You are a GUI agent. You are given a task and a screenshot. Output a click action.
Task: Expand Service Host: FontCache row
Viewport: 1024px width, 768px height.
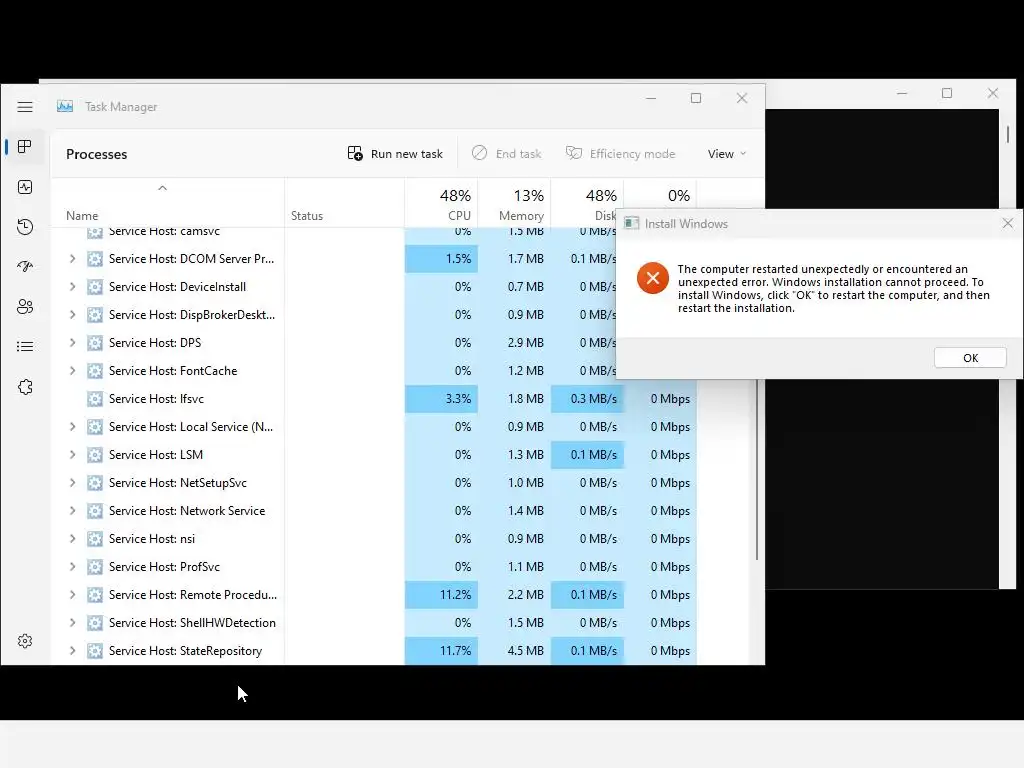click(72, 370)
